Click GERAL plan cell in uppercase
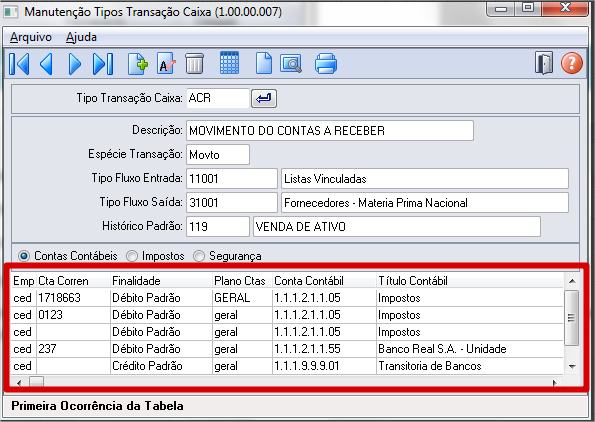The height and width of the screenshot is (422, 595). (242, 298)
